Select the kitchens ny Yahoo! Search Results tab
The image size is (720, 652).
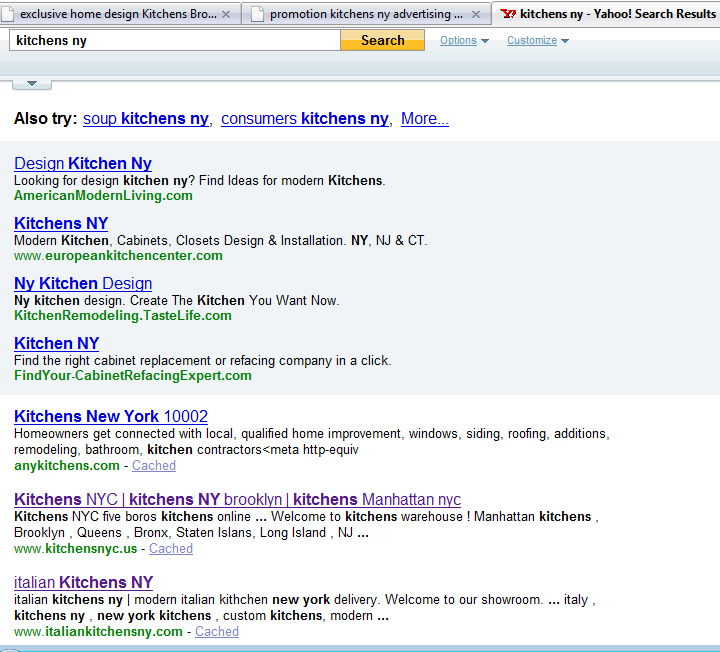tap(606, 14)
